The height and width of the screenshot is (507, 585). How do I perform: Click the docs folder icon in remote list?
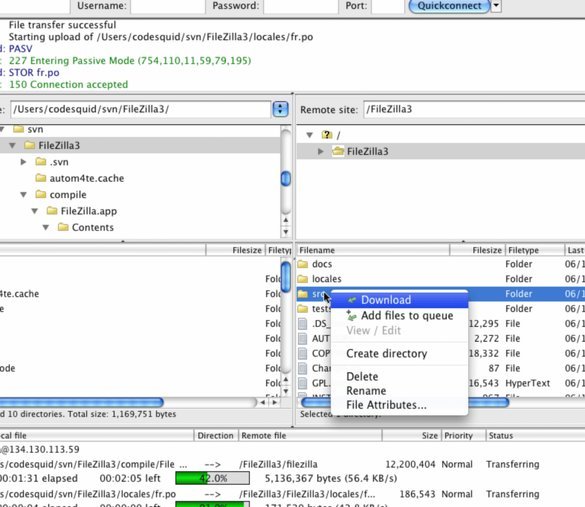click(x=303, y=264)
